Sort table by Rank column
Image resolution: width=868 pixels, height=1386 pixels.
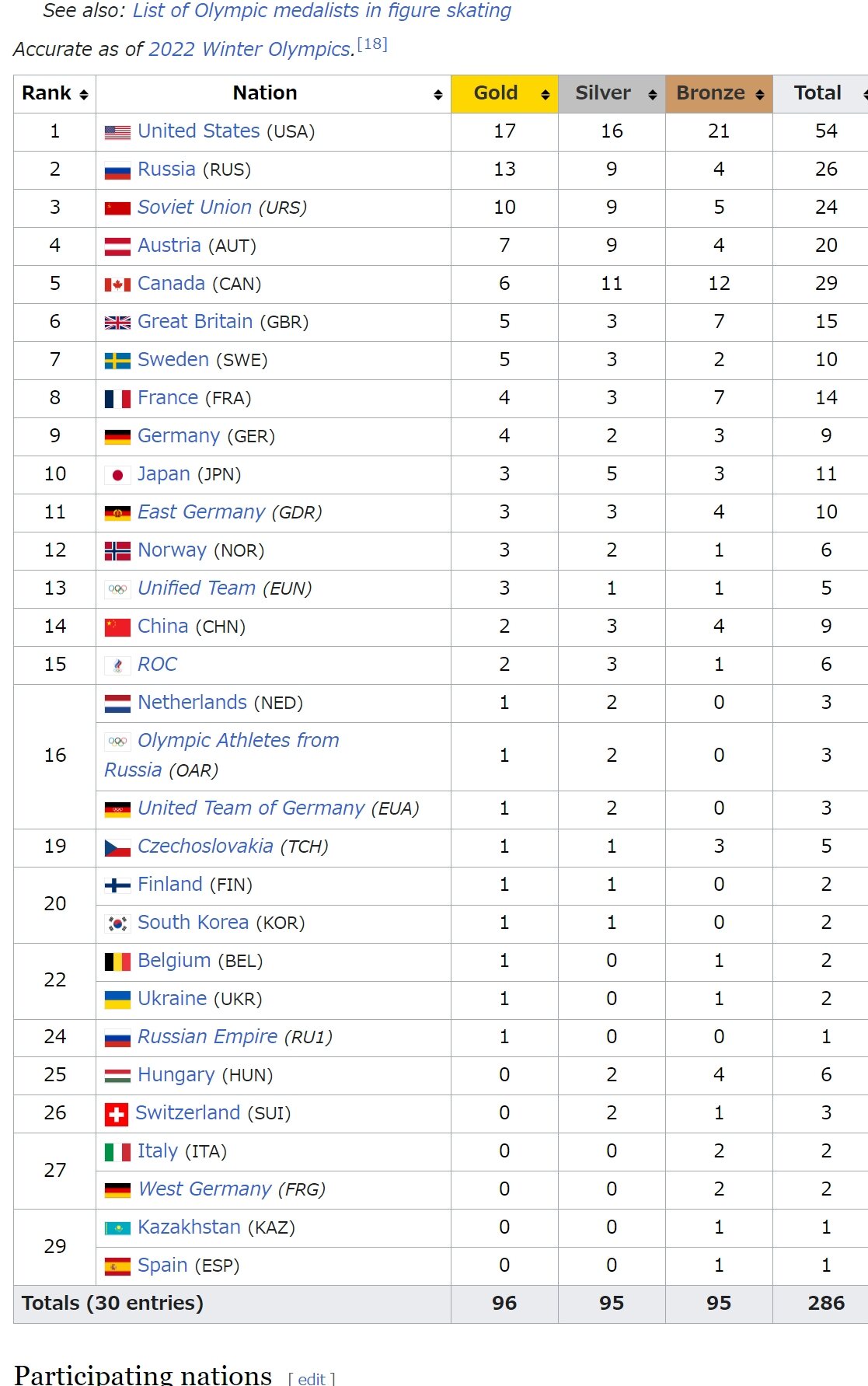coord(83,95)
